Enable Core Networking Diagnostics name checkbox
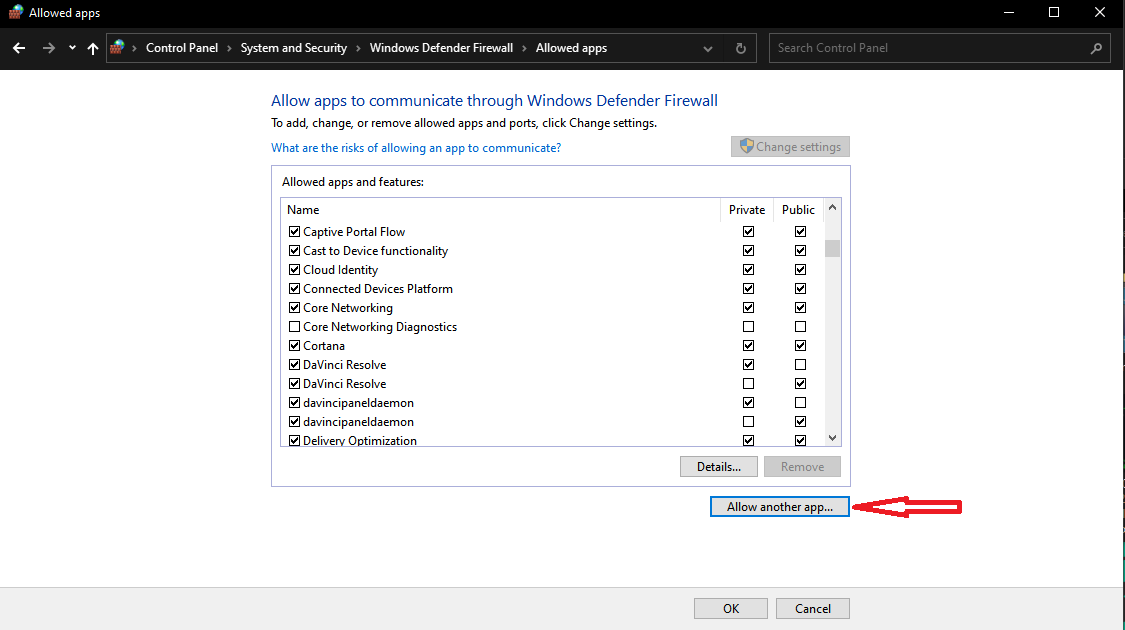The width and height of the screenshot is (1125, 630). (x=294, y=326)
